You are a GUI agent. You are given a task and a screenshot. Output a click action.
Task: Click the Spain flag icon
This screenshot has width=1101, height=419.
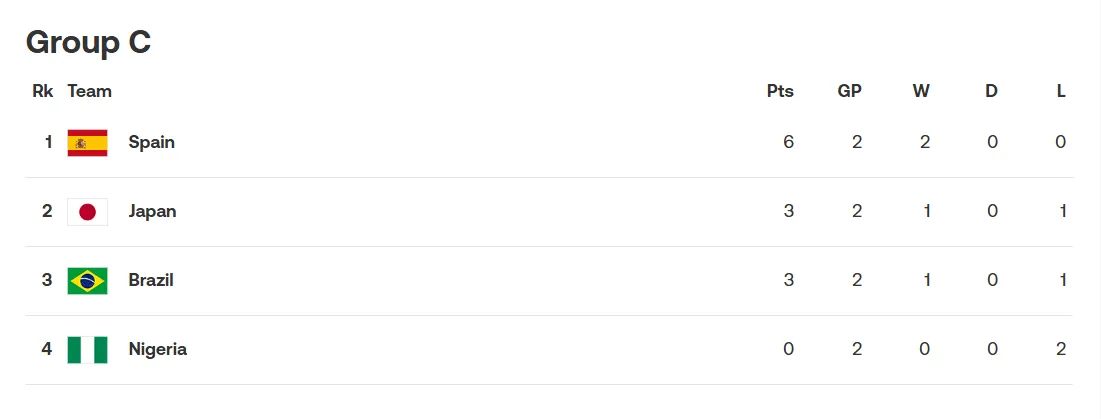click(x=88, y=142)
